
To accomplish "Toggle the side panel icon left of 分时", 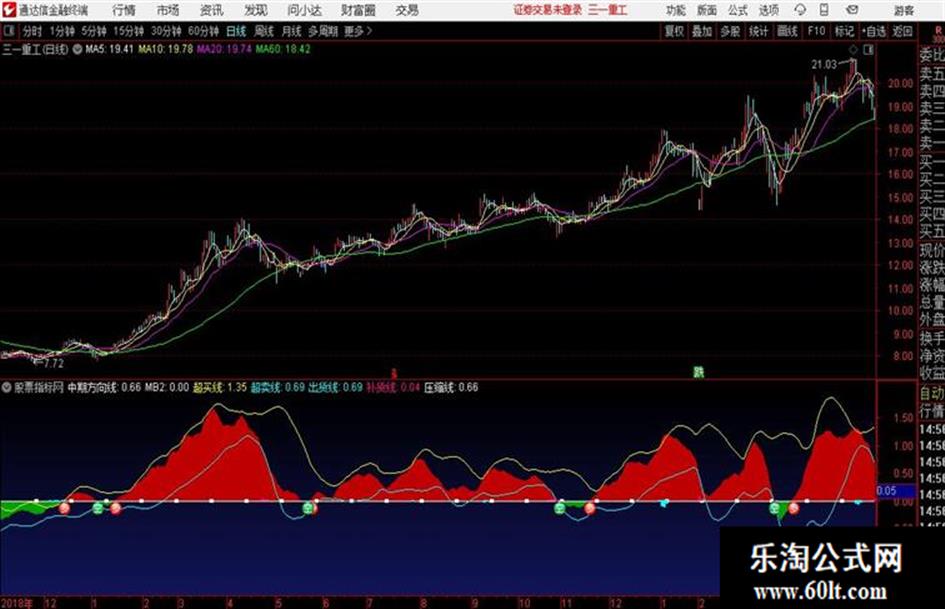I will pyautogui.click(x=8, y=31).
